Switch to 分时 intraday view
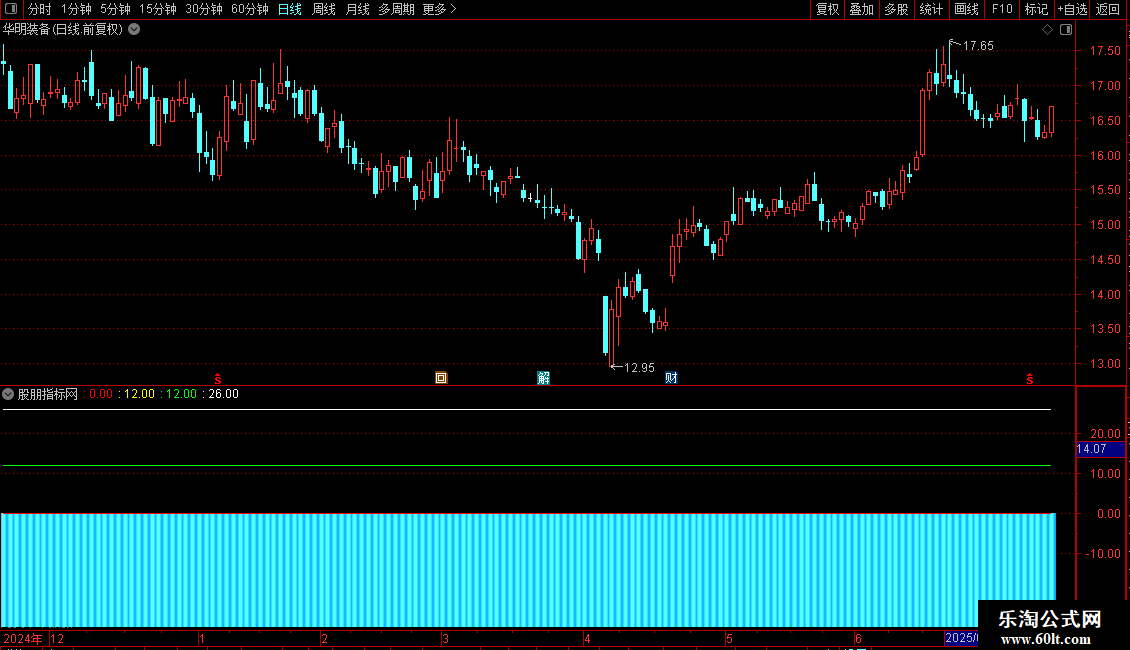The image size is (1130, 650). 40,9
